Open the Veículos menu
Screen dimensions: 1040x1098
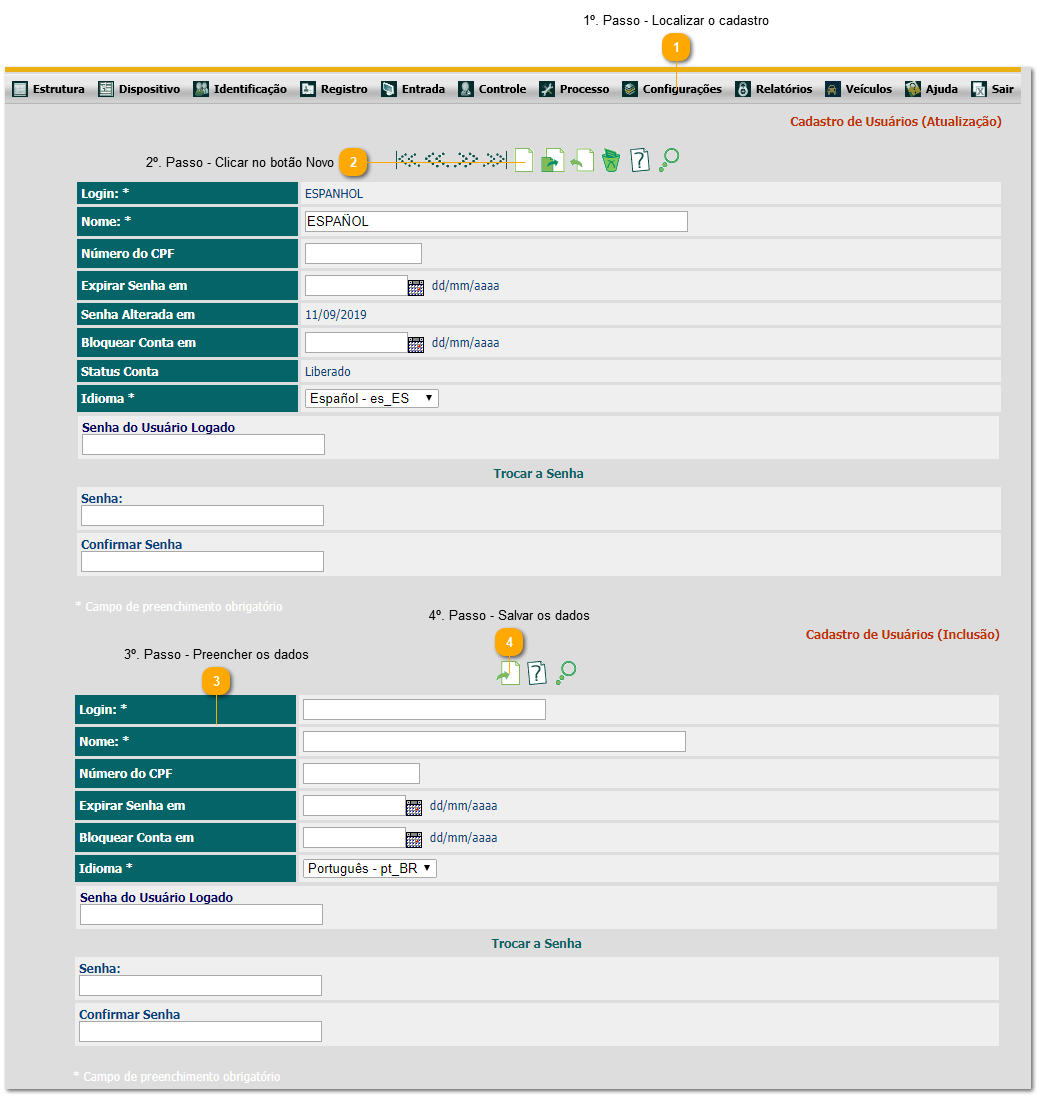coord(859,89)
